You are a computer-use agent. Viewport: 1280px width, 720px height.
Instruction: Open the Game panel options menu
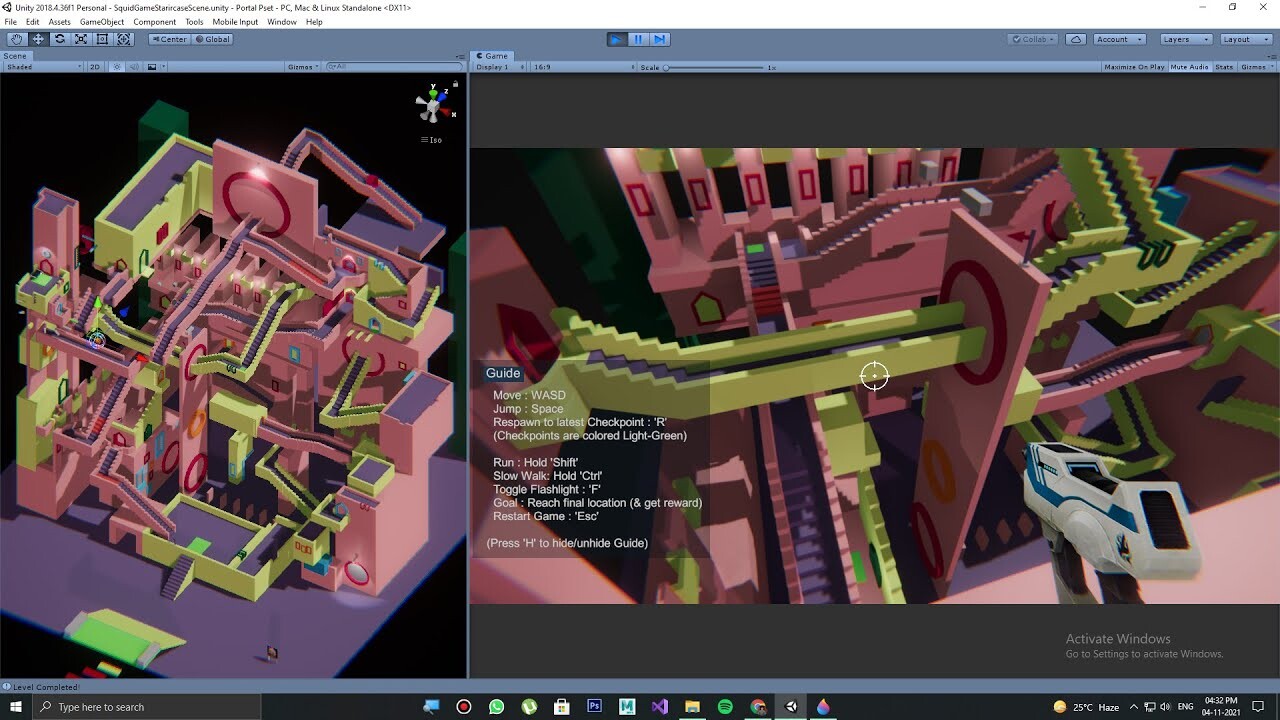point(1273,56)
